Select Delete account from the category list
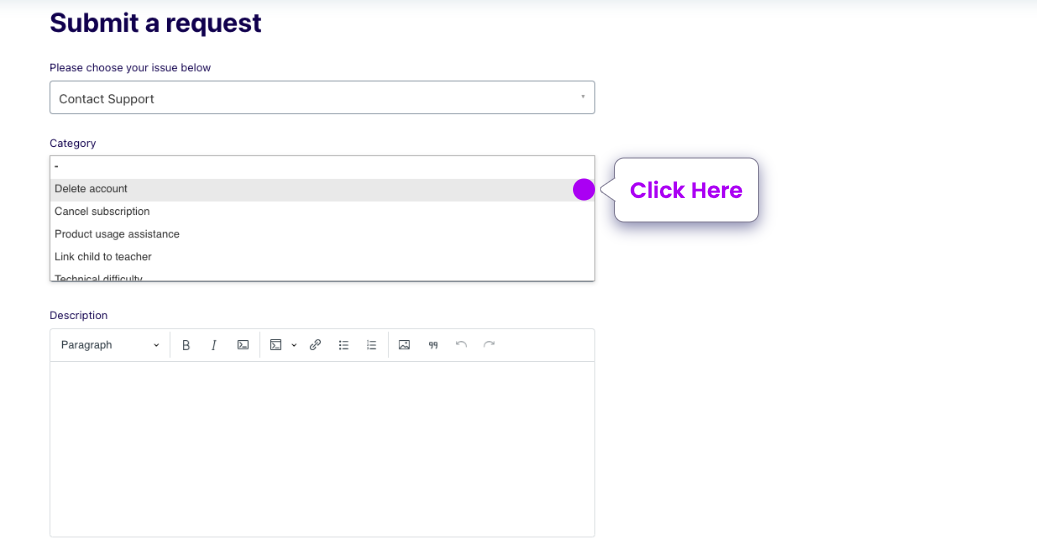This screenshot has width=1037, height=541. point(92,189)
